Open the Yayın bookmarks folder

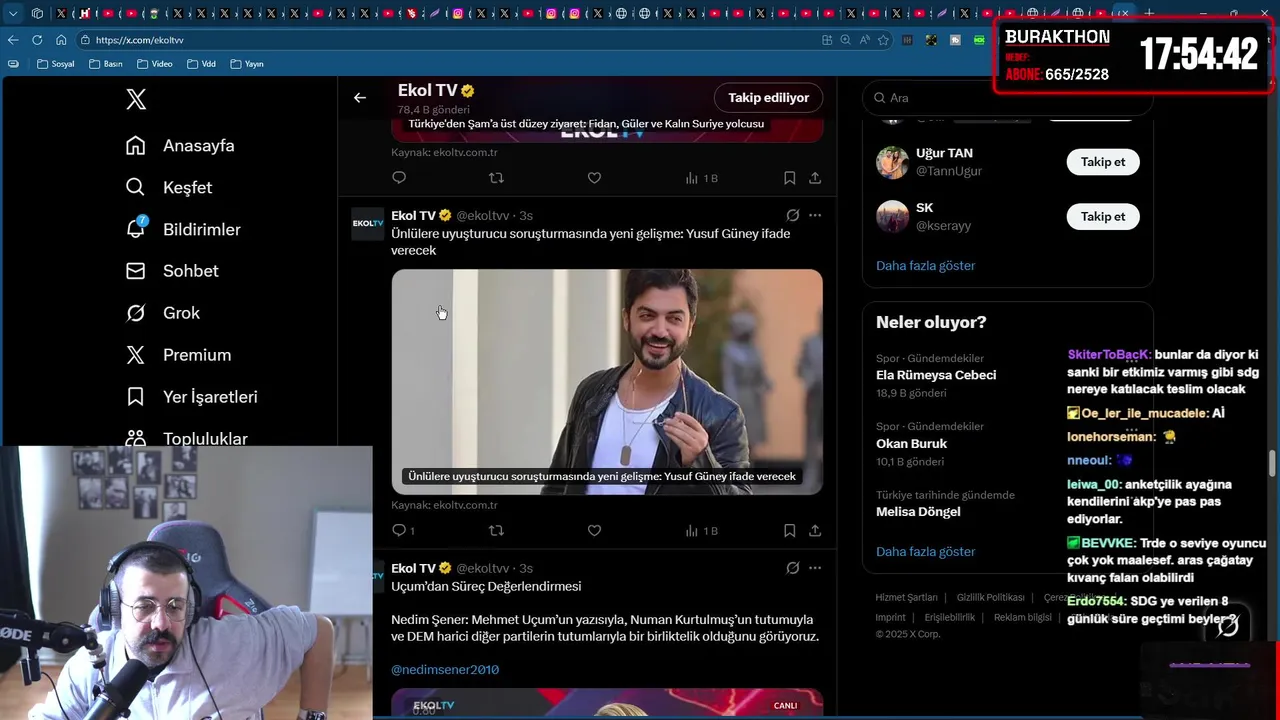(x=247, y=64)
